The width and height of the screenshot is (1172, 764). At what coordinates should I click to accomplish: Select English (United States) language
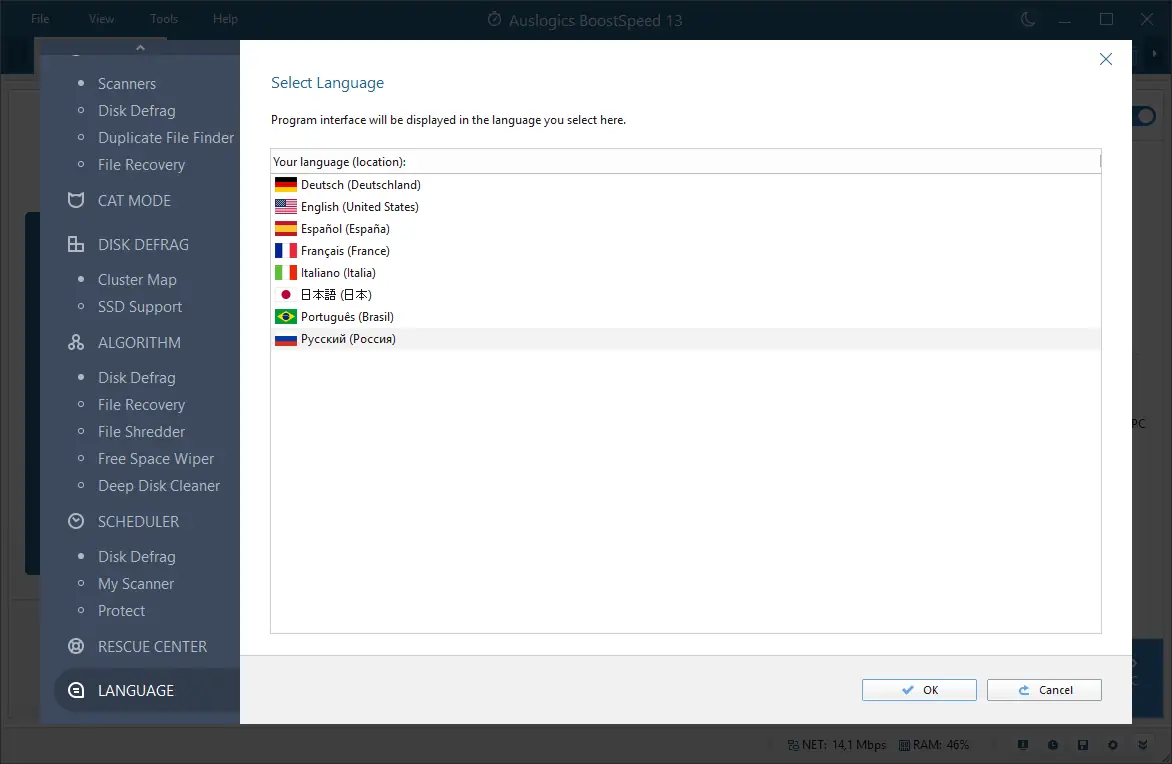coord(685,206)
